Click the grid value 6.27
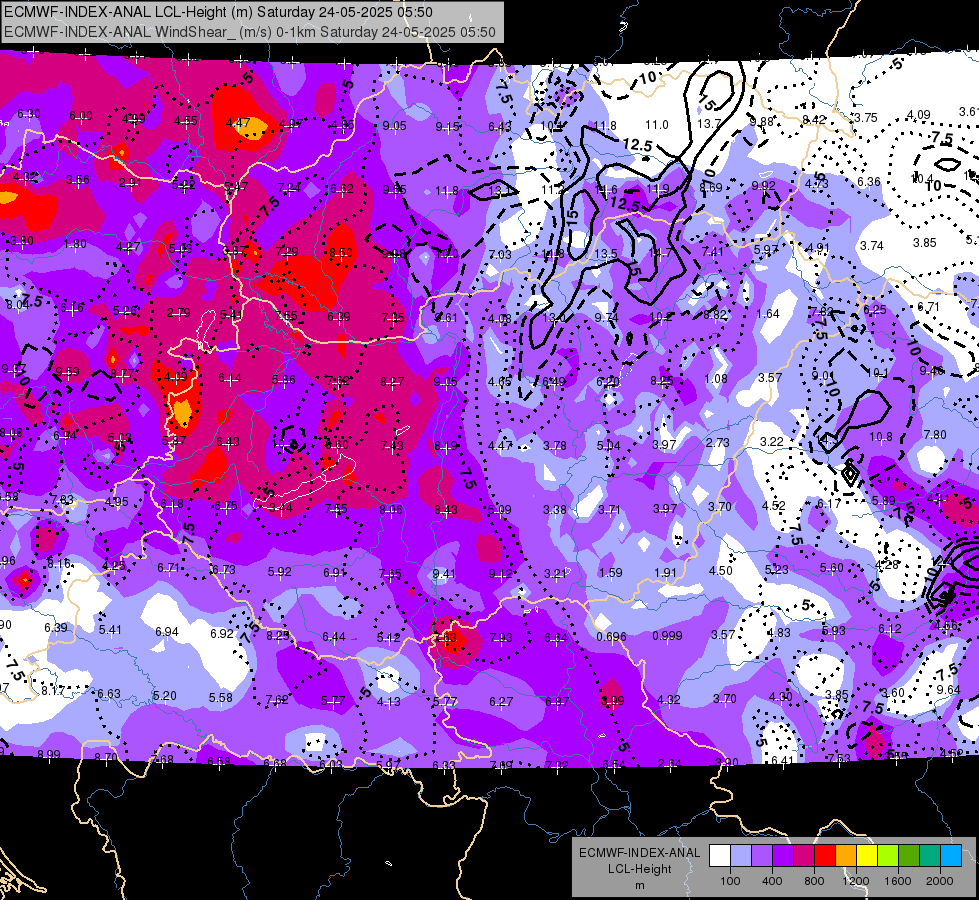 coord(501,703)
